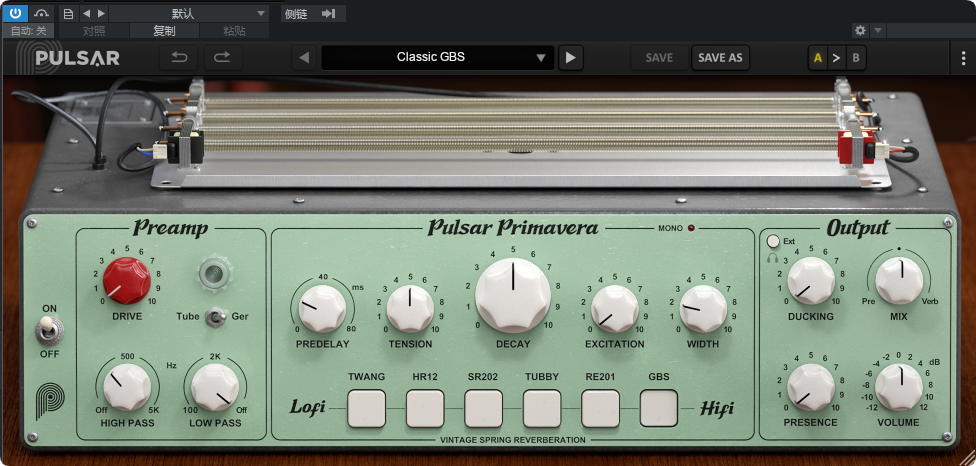Load next Primavera preset
Image resolution: width=976 pixels, height=466 pixels.
pyautogui.click(x=571, y=58)
